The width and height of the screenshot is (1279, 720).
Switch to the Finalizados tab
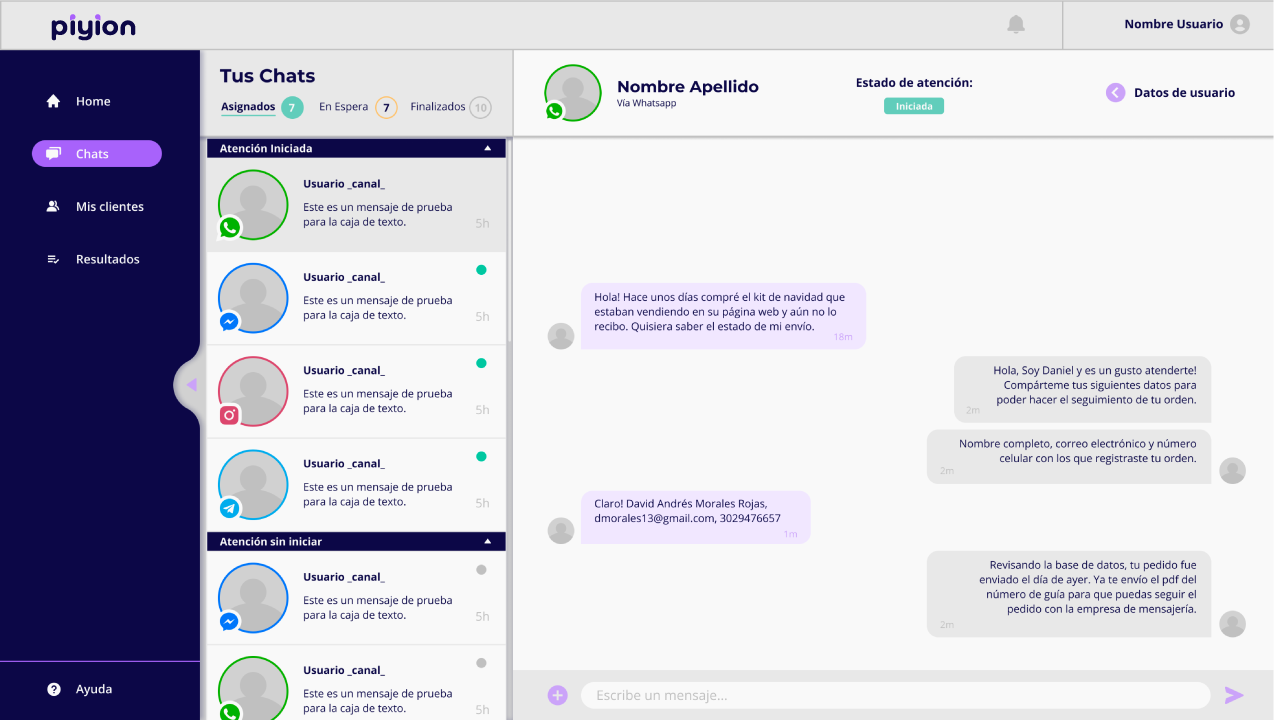[438, 107]
